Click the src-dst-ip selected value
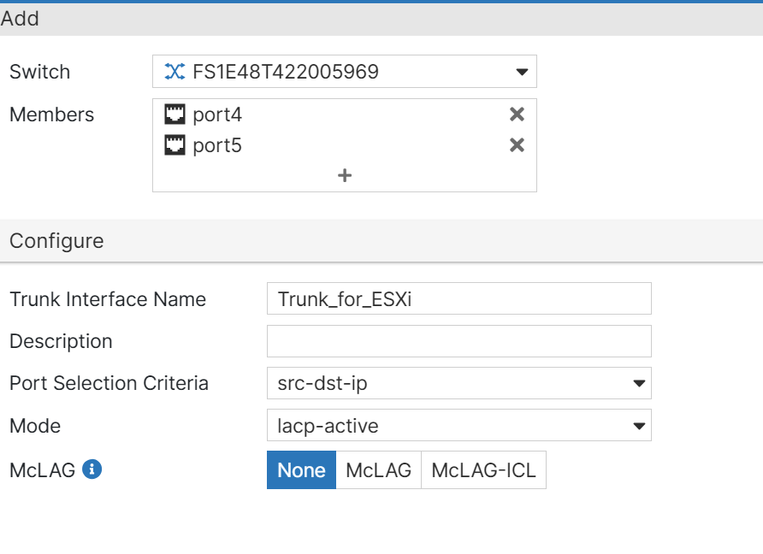 point(320,383)
